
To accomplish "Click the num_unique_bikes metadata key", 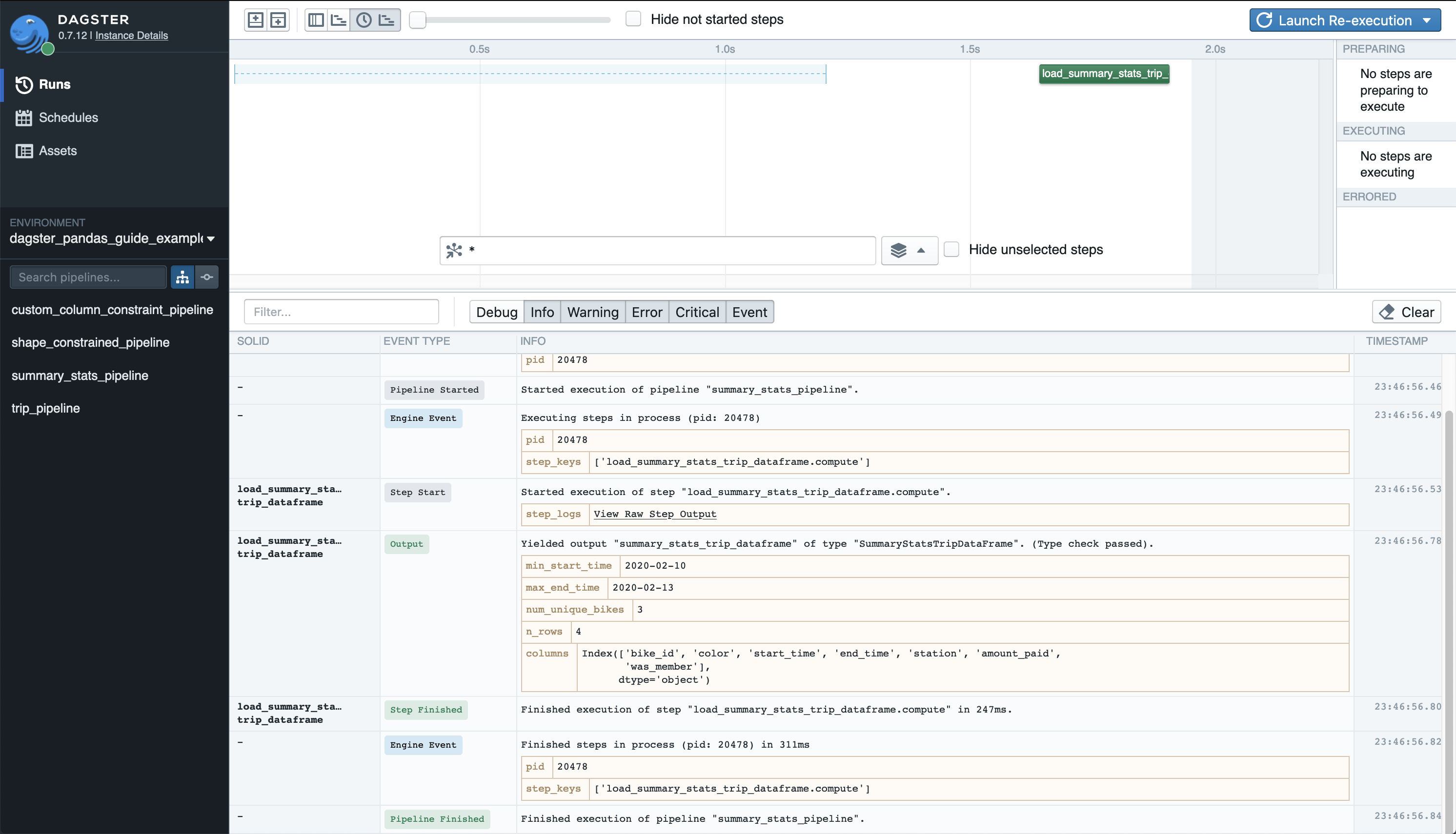I will tap(575, 610).
